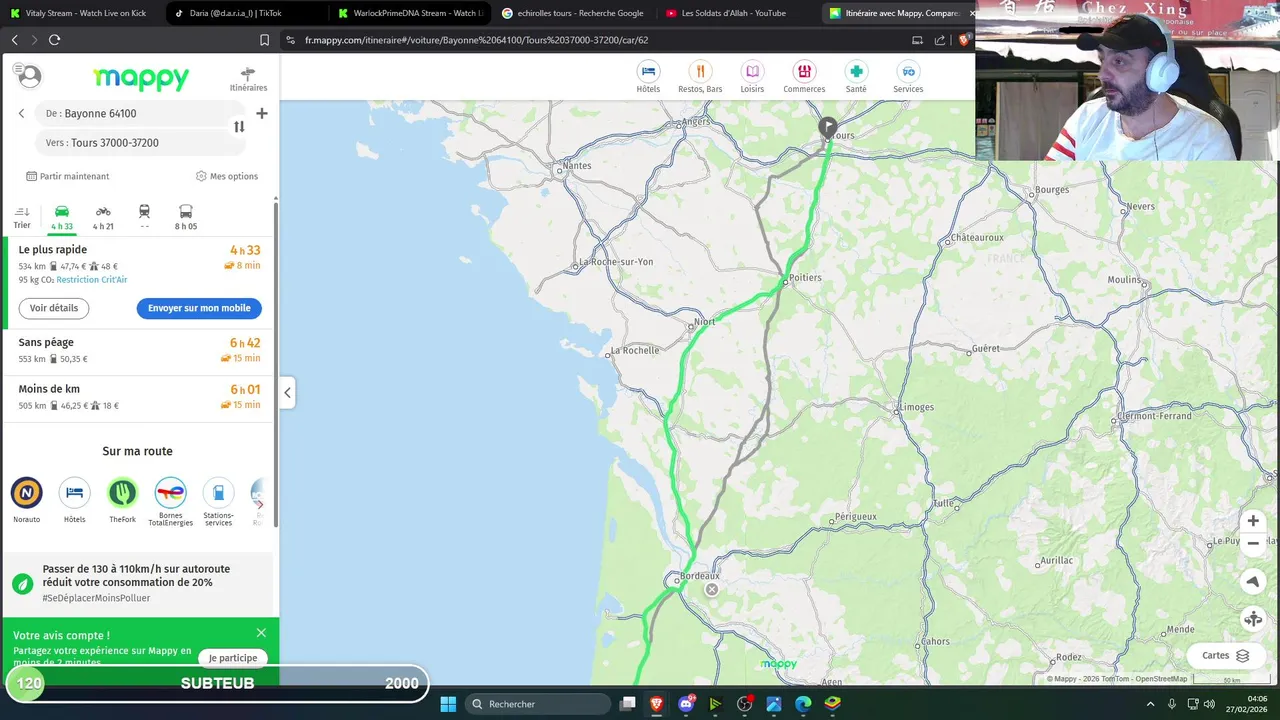Add a step with the plus icon
The height and width of the screenshot is (720, 1280).
pyautogui.click(x=261, y=113)
